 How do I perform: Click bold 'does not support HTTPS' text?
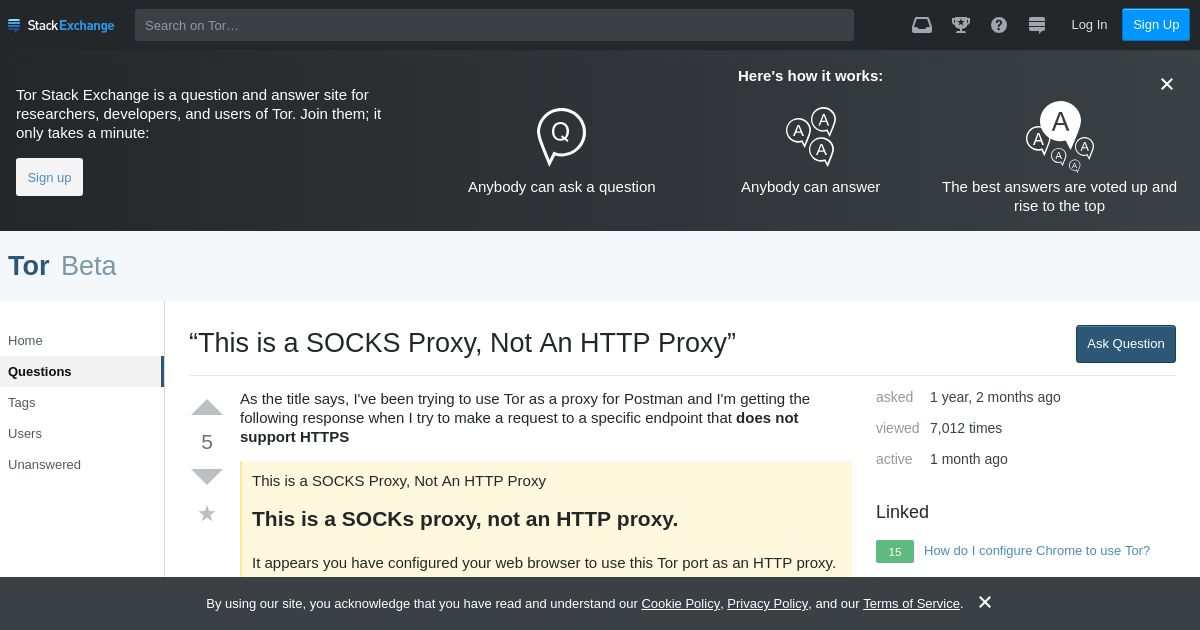[519, 427]
